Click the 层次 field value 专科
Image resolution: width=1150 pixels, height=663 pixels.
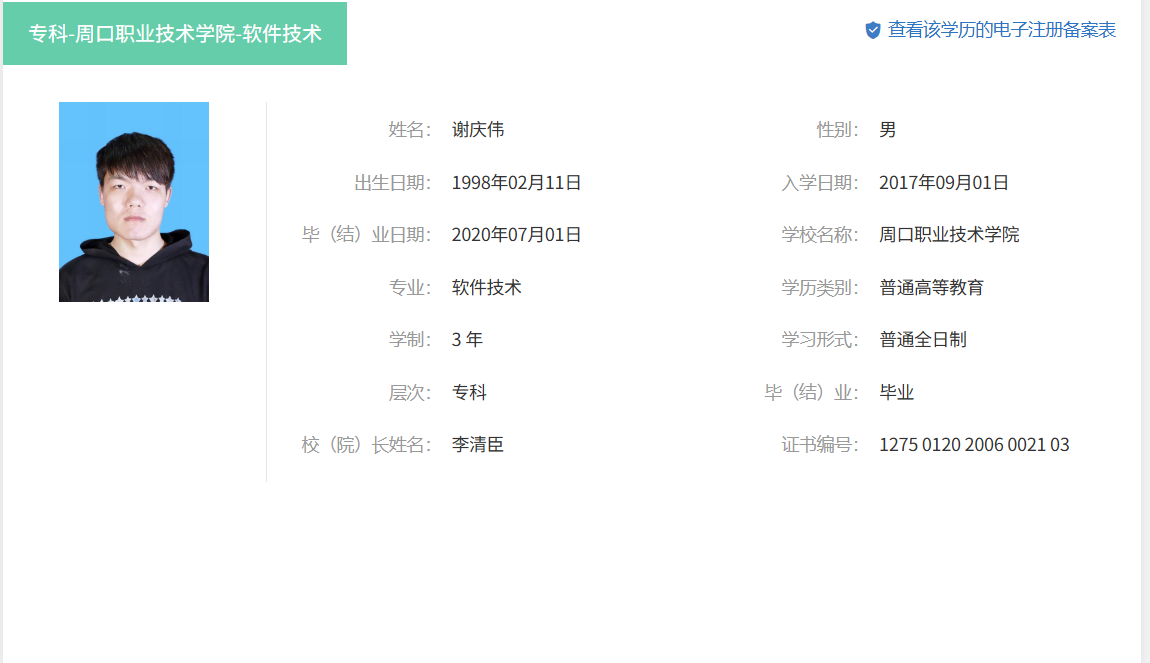pyautogui.click(x=469, y=393)
